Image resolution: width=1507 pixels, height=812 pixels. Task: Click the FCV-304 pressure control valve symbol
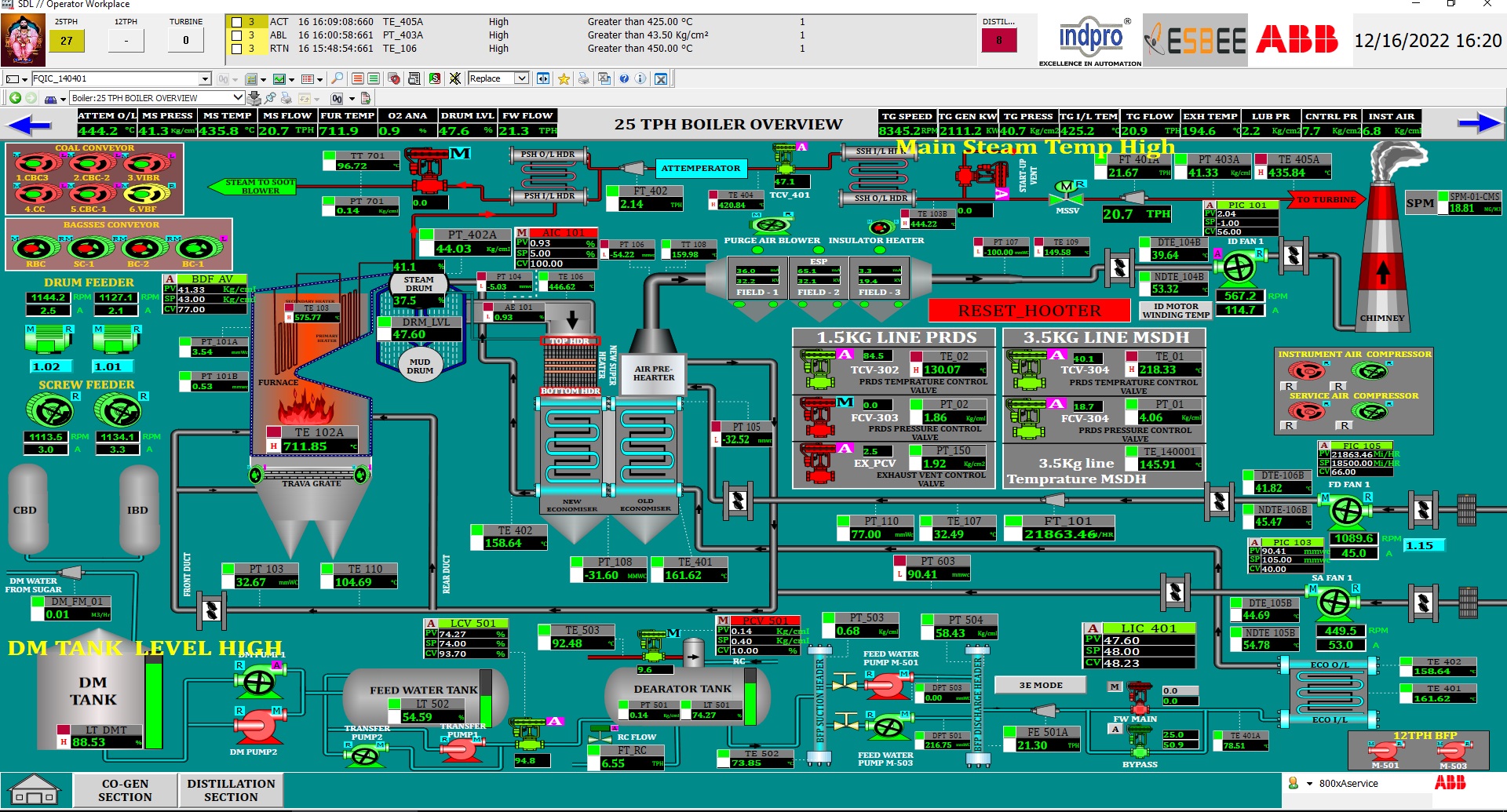(x=1027, y=418)
